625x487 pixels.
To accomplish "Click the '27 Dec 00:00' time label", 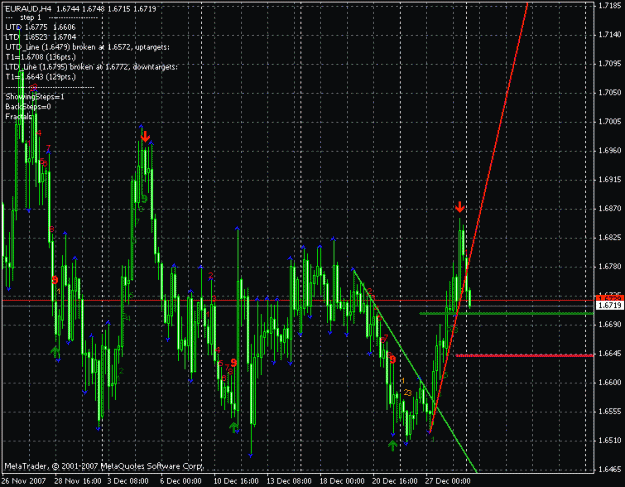I will point(448,481).
